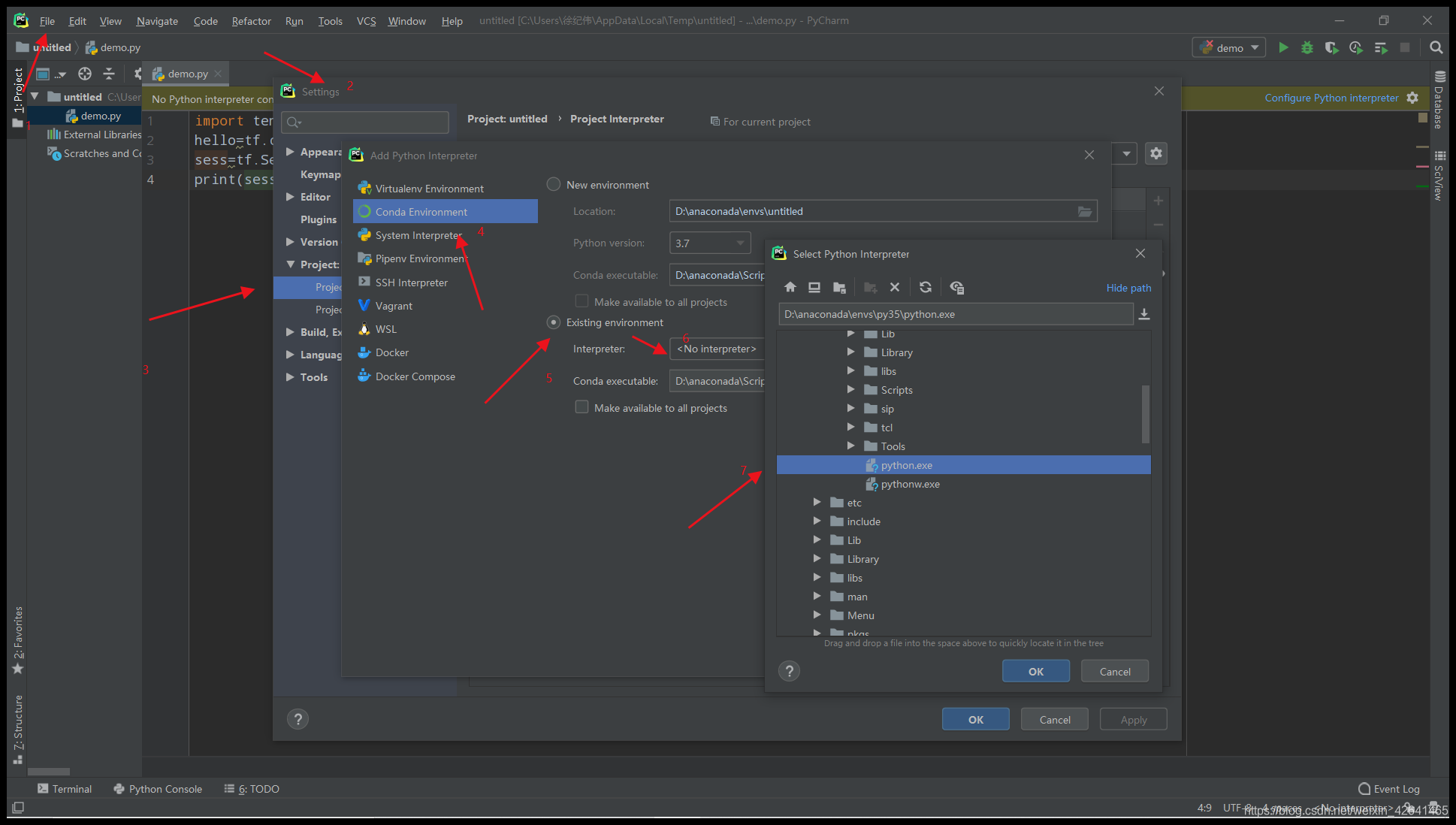1456x825 pixels.
Task: Open the Database side panel
Action: tap(1439, 101)
